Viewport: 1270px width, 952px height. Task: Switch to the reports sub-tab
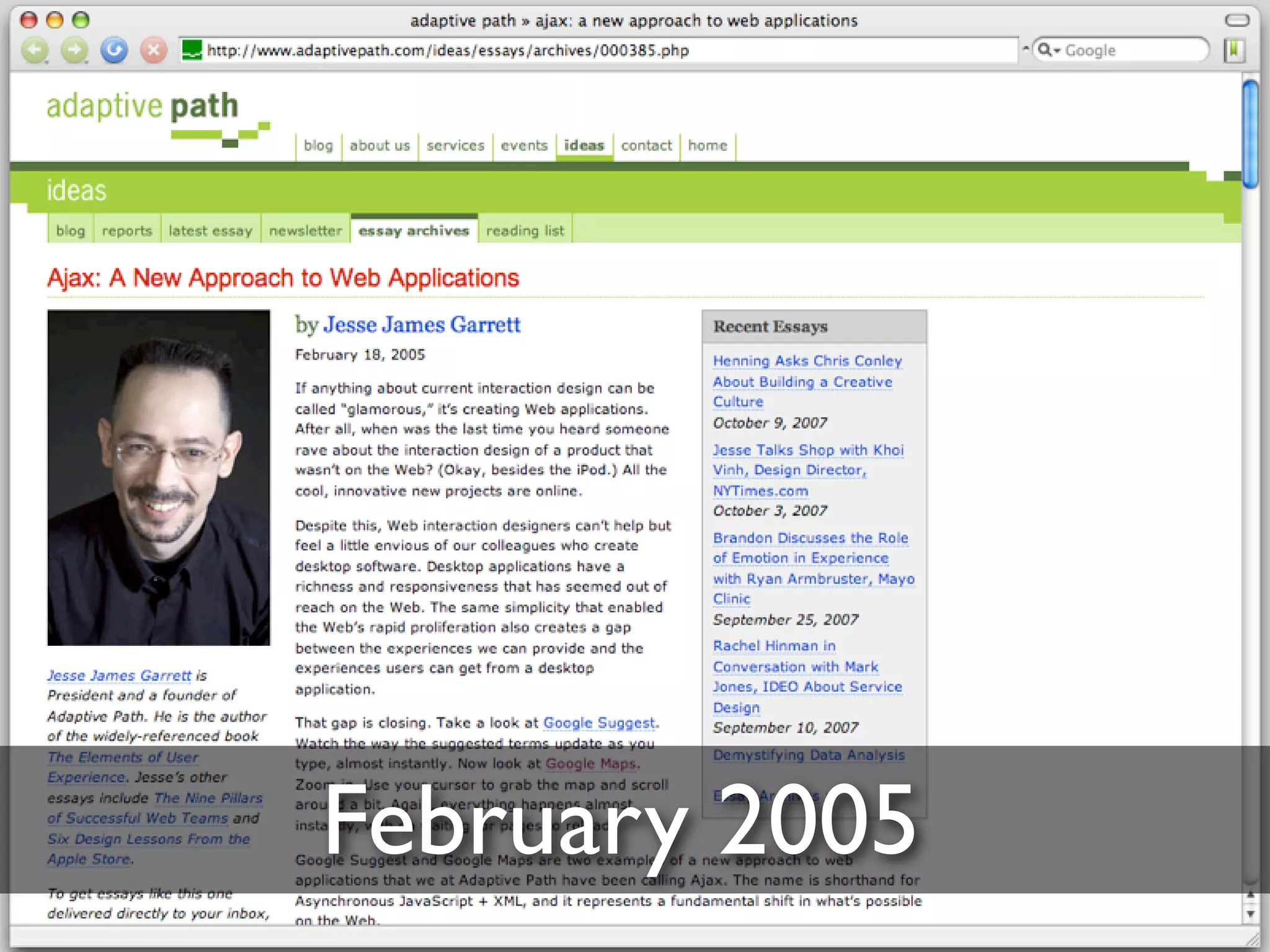(127, 231)
